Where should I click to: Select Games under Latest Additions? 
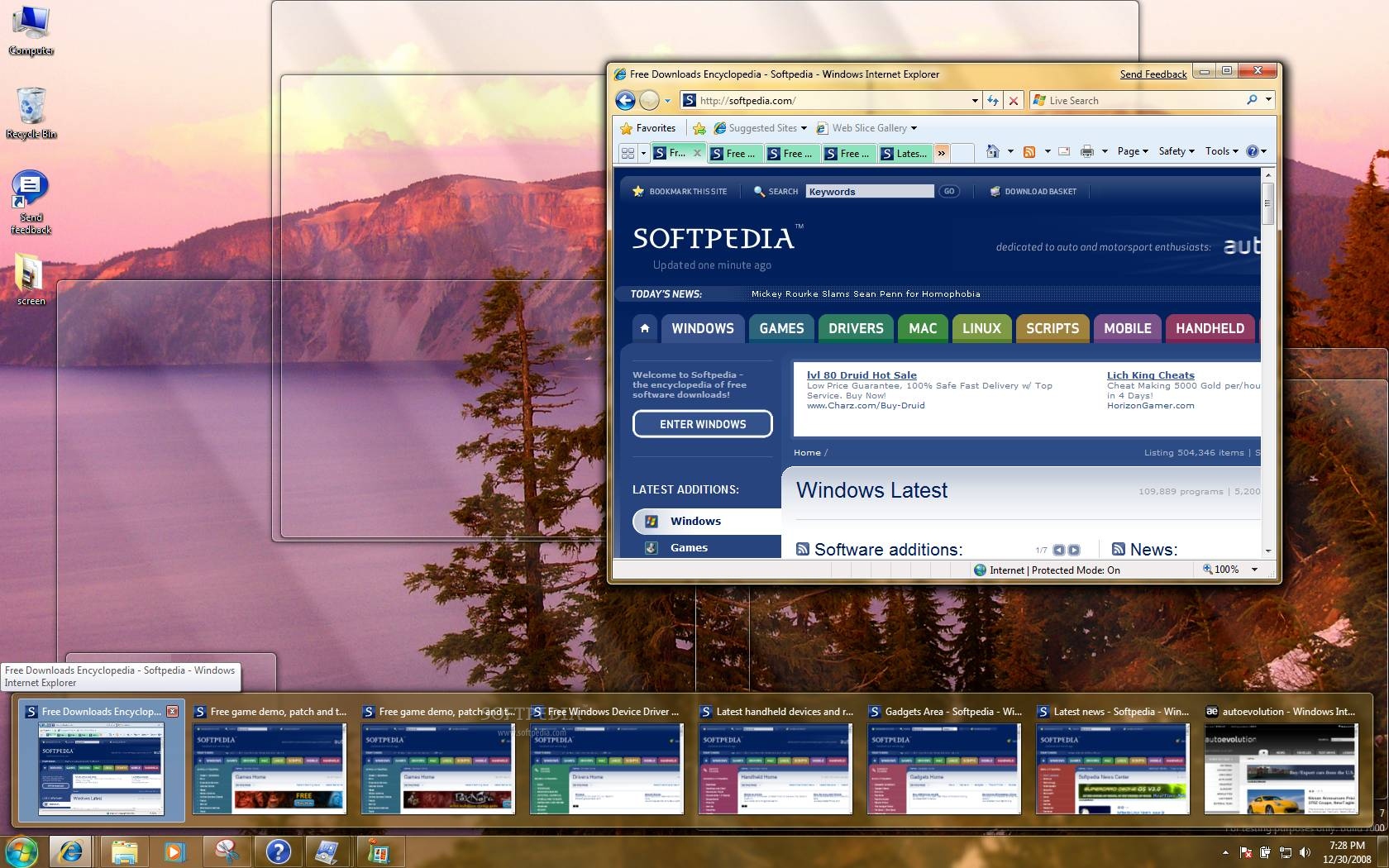689,547
